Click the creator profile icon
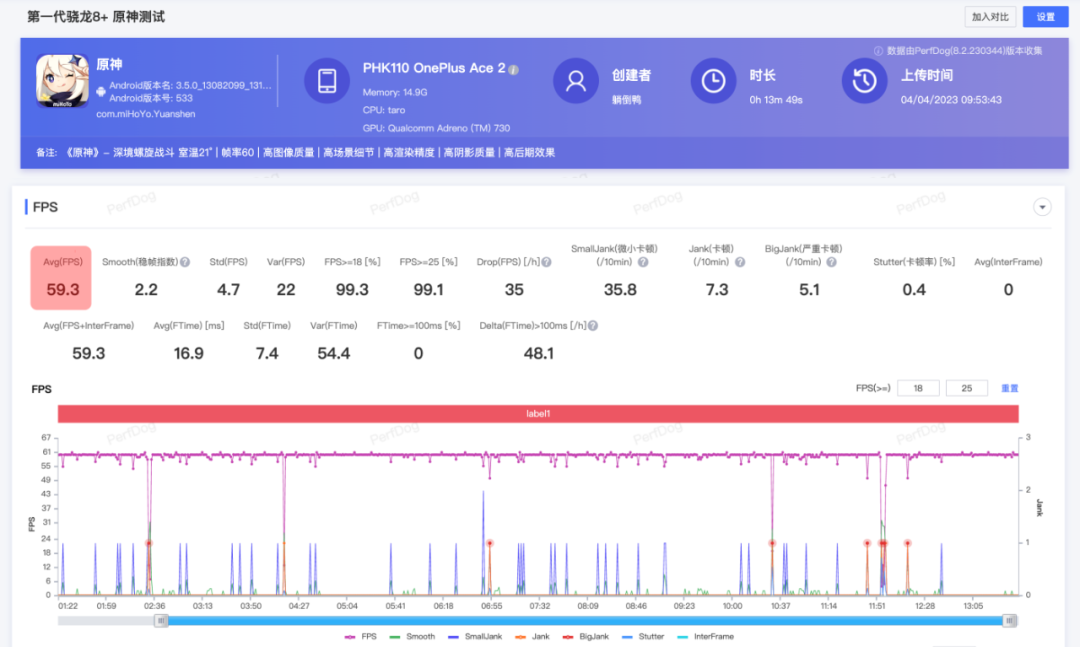Screen dimensions: 1080x647 click(576, 81)
